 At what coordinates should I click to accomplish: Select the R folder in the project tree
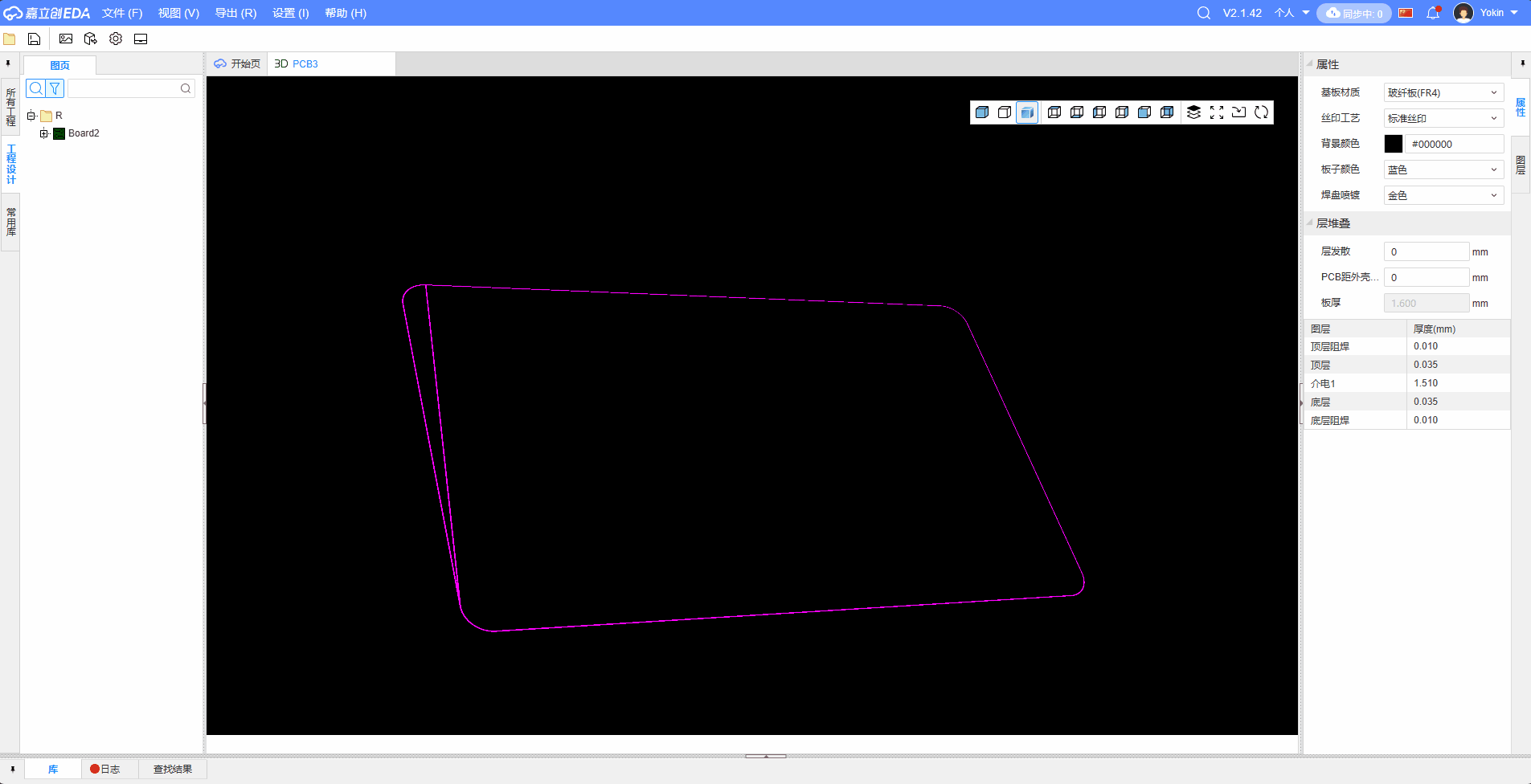click(x=51, y=116)
